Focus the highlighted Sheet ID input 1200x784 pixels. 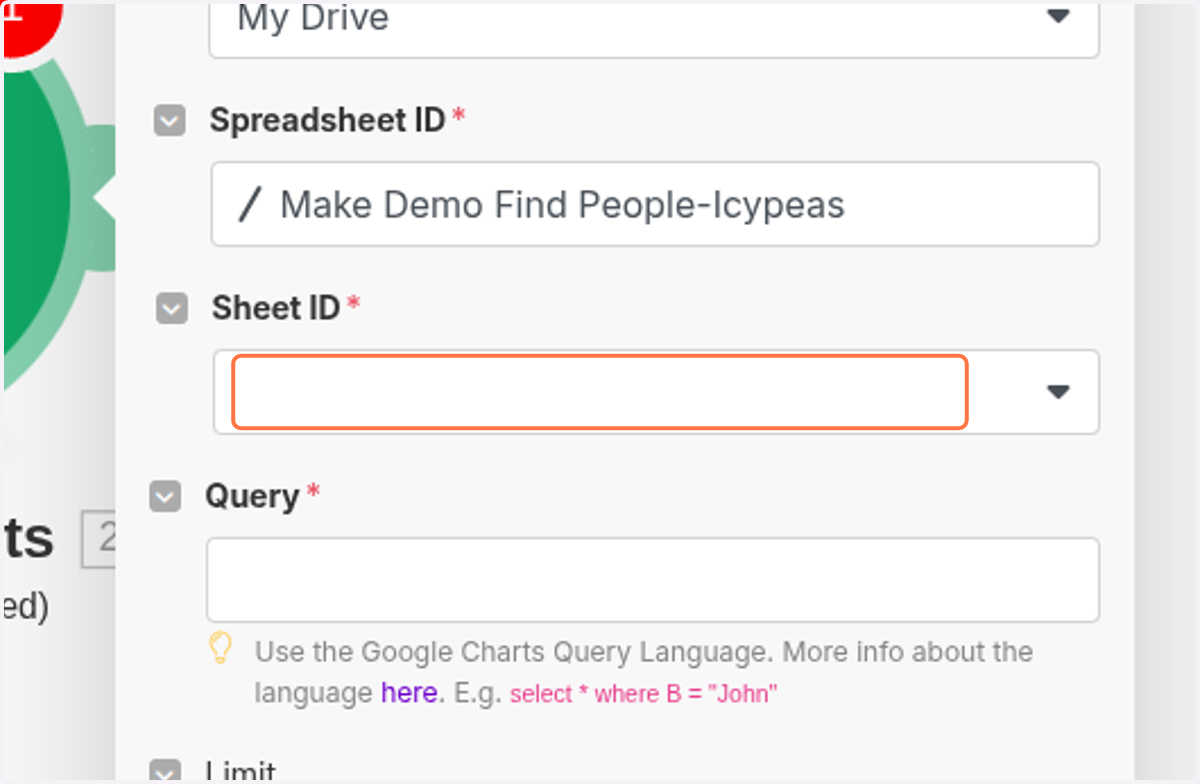600,392
